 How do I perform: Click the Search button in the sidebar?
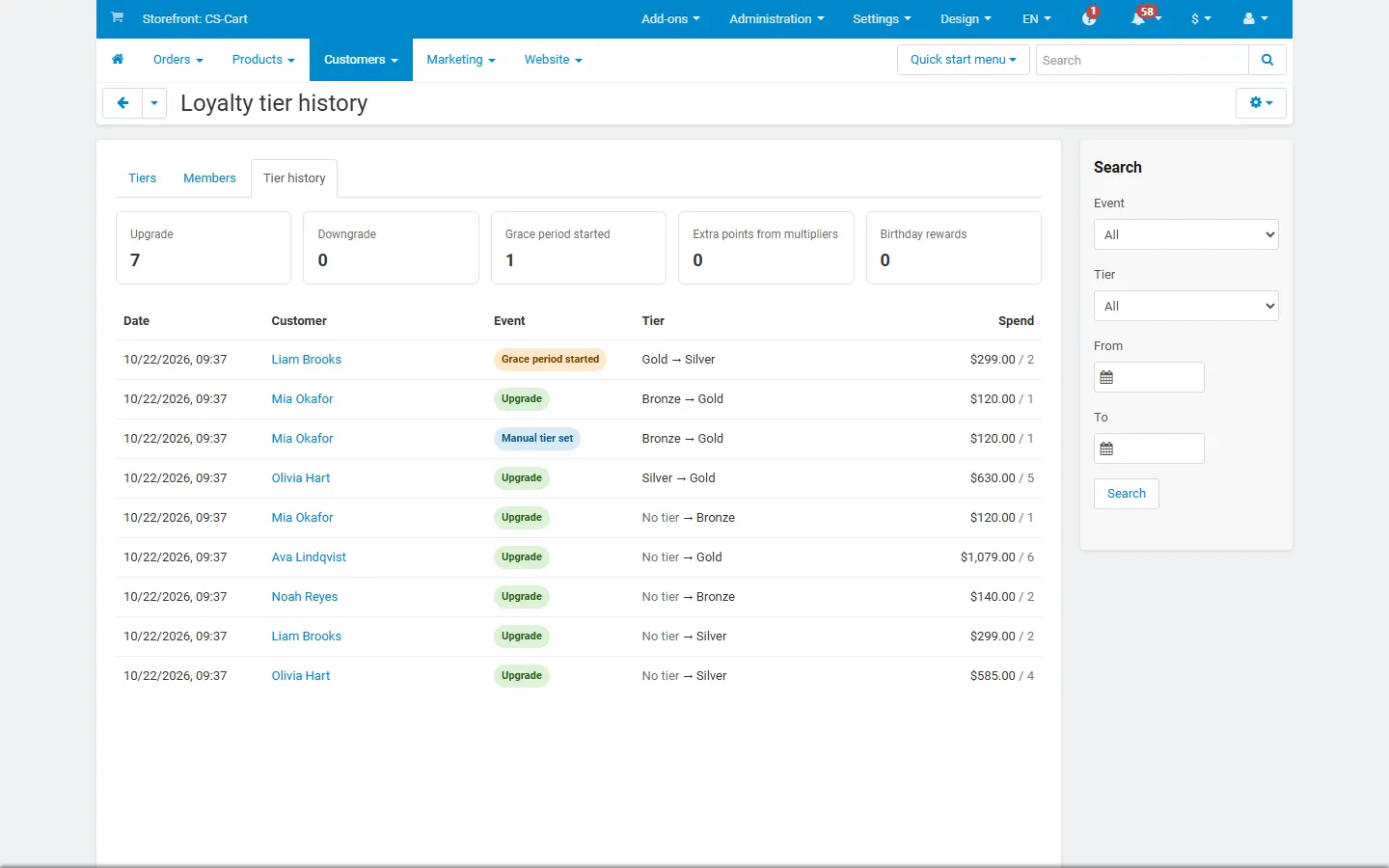pyautogui.click(x=1127, y=494)
